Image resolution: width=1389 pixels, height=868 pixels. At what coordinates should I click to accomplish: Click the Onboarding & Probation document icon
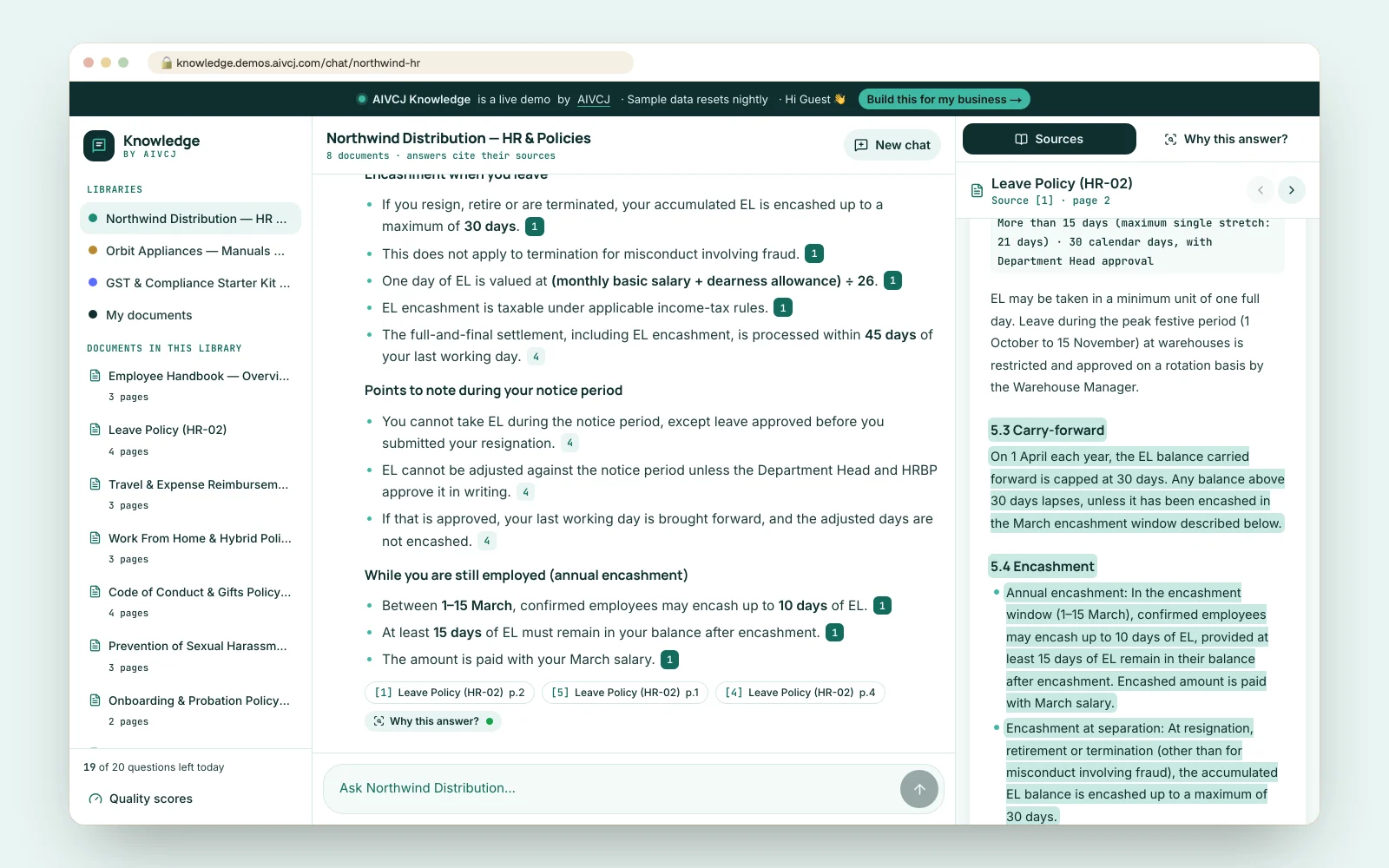[95, 700]
